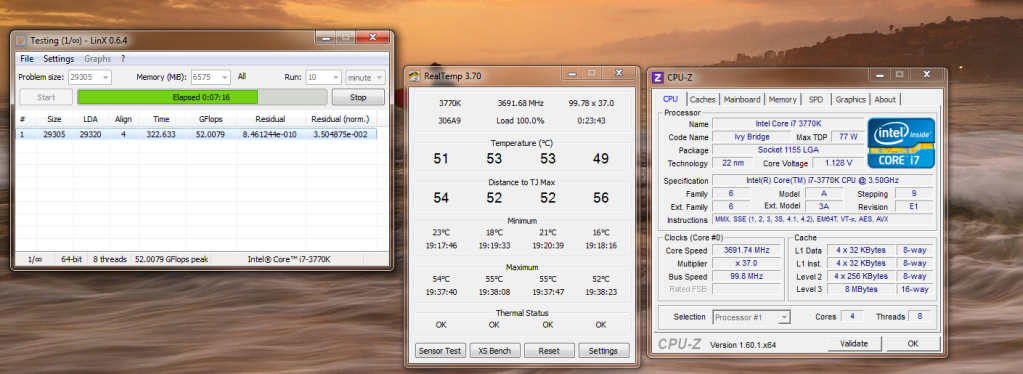The height and width of the screenshot is (374, 1023).
Task: Click the LinX title bar app icon
Action: click(21, 40)
